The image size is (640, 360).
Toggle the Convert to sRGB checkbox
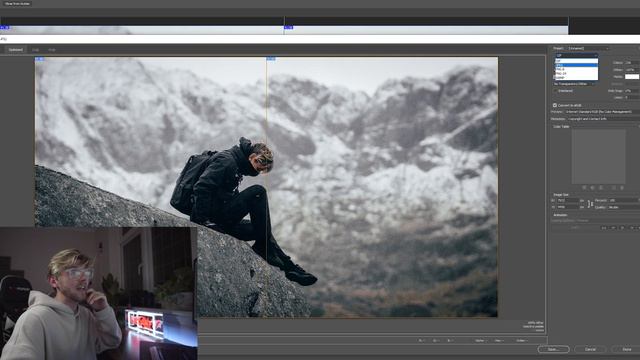[555, 105]
